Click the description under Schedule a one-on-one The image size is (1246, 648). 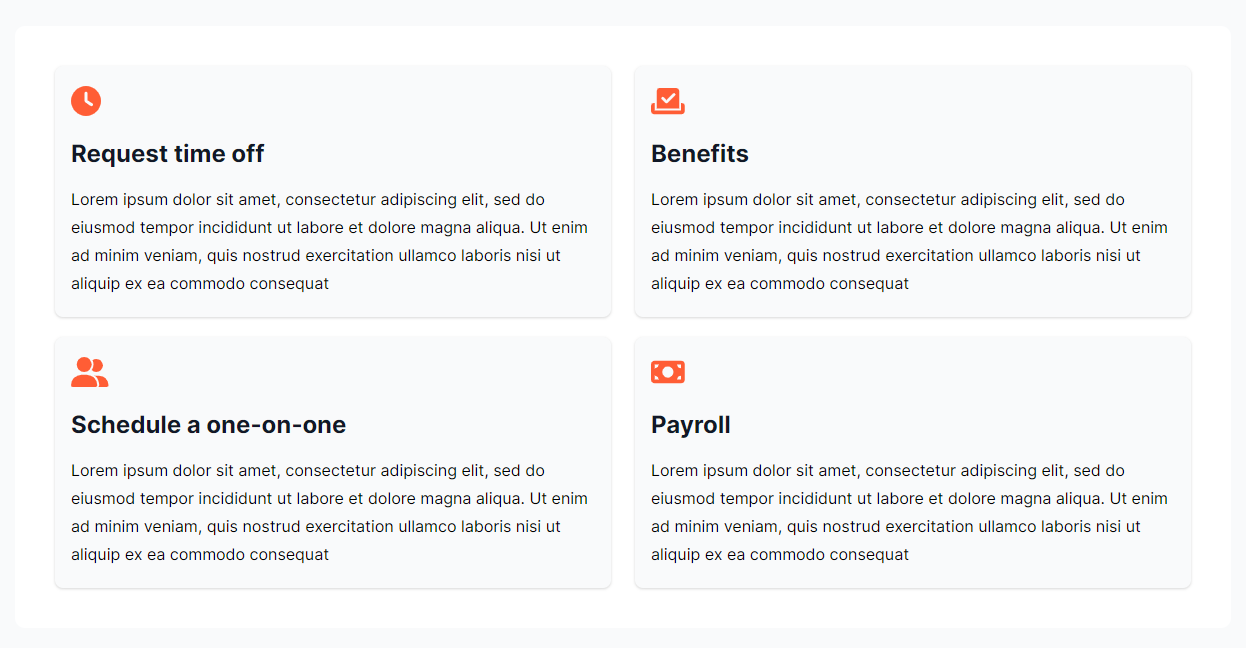[x=330, y=513]
